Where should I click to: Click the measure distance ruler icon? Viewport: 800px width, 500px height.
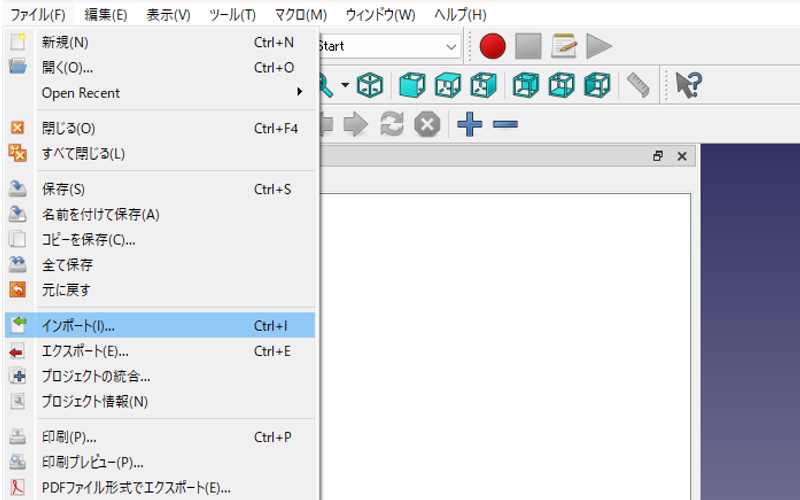[636, 85]
